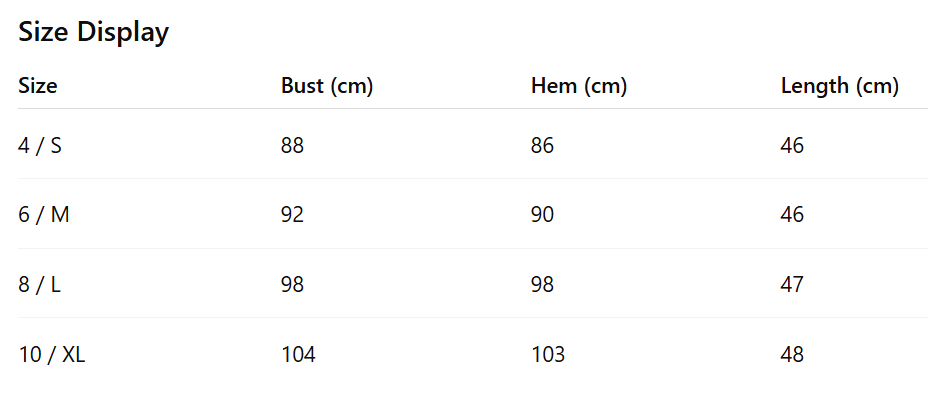Screen dimensions: 928x412
Task: Click bust value 104 for size XL
Action: pyautogui.click(x=298, y=354)
